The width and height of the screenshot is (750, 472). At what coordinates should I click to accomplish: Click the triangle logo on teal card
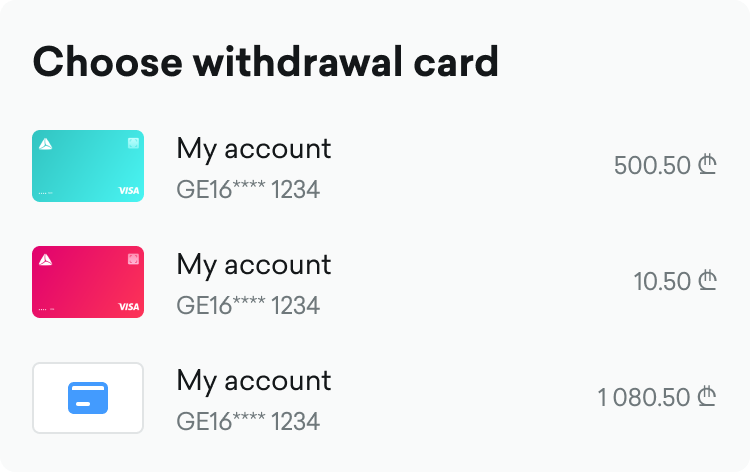click(46, 144)
